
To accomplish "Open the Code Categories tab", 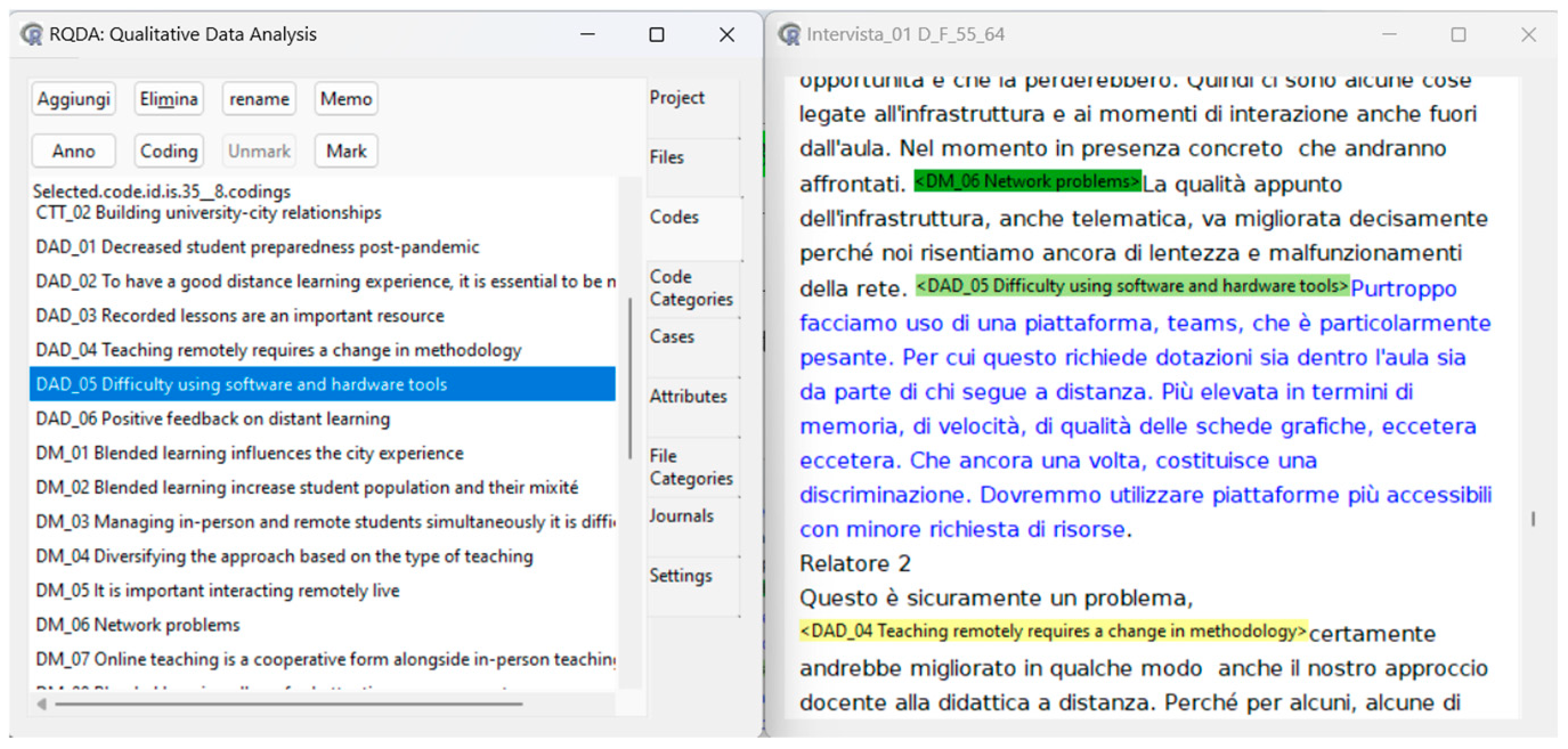I will (x=690, y=288).
